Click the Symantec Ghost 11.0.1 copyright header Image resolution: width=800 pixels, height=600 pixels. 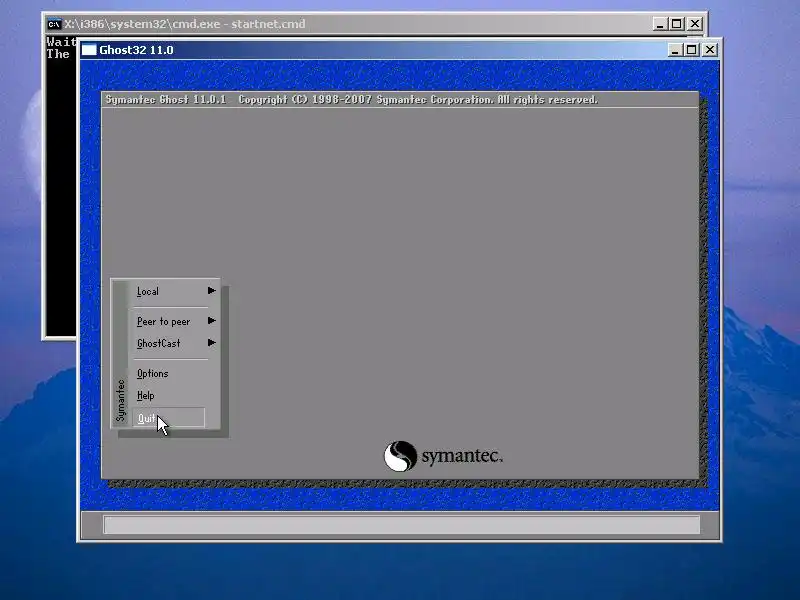tap(352, 99)
